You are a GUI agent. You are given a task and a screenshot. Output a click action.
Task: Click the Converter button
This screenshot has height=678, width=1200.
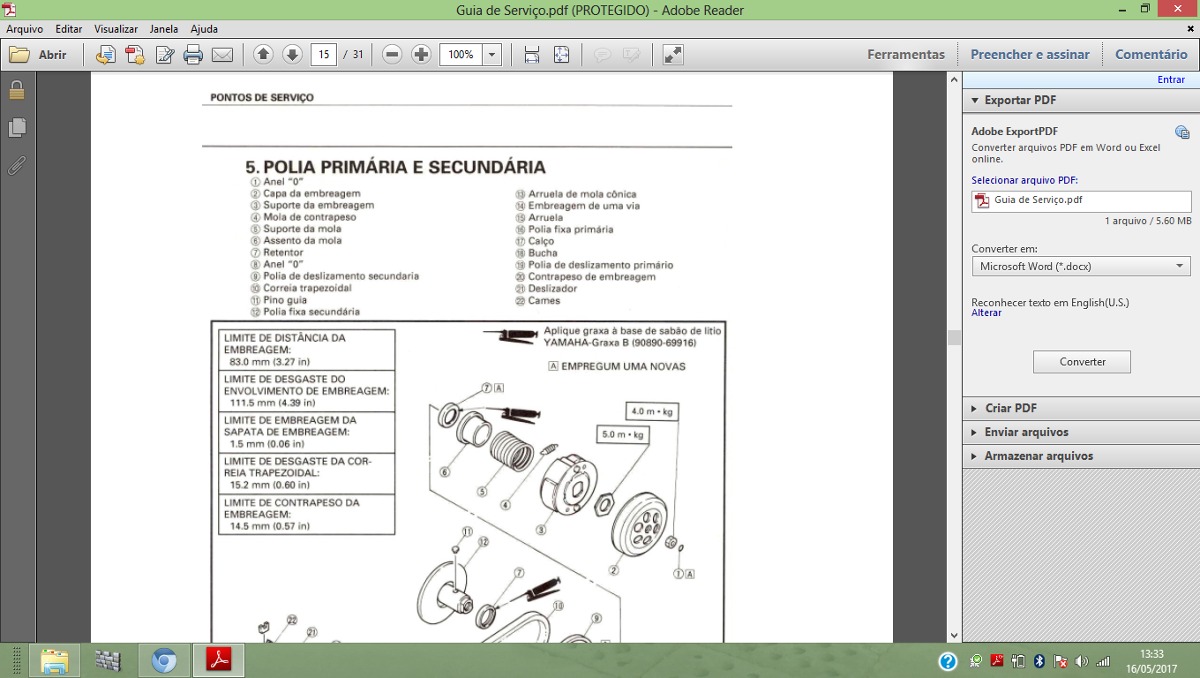pyautogui.click(x=1082, y=362)
